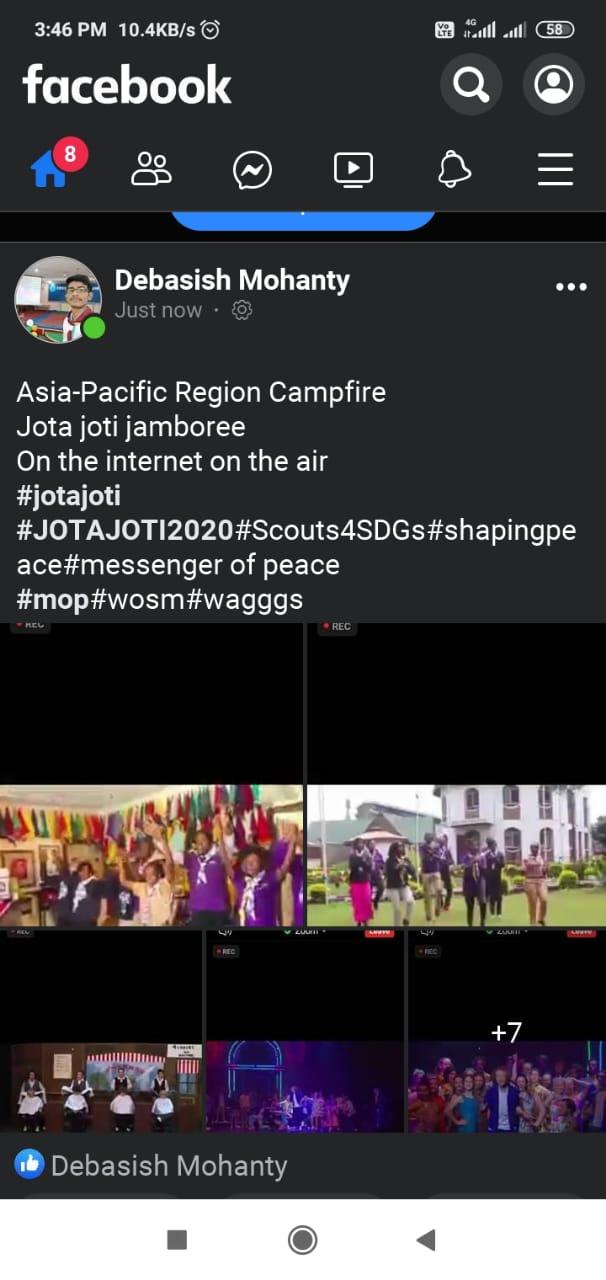The width and height of the screenshot is (606, 1280).
Task: Open the profile account icon
Action: point(554,84)
